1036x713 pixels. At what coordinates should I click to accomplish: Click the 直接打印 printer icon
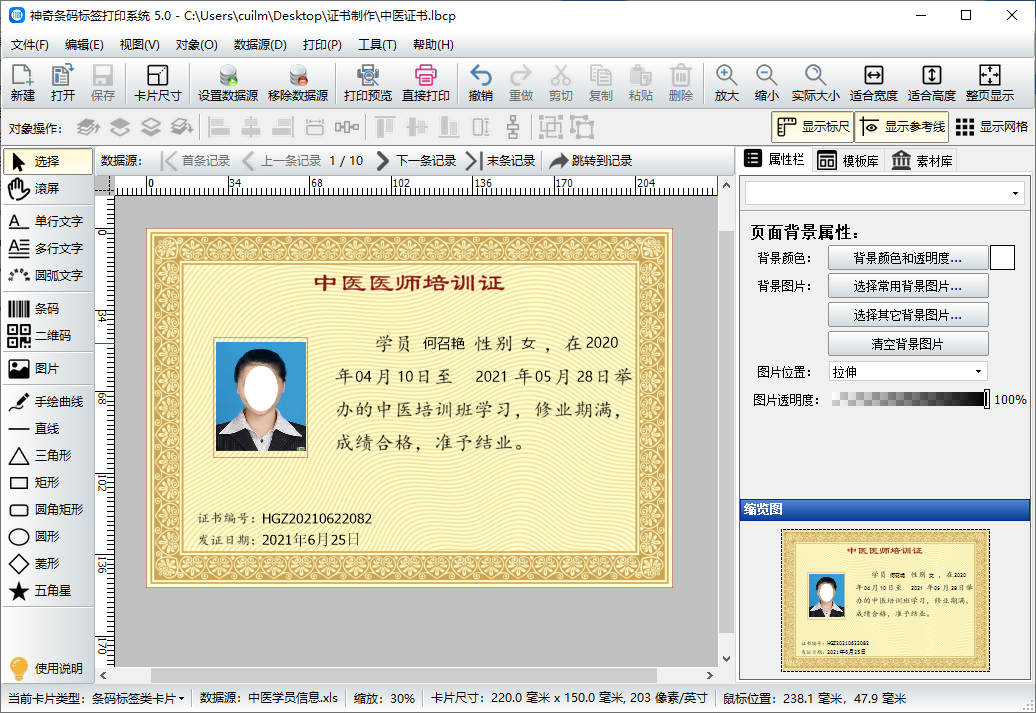(x=426, y=82)
